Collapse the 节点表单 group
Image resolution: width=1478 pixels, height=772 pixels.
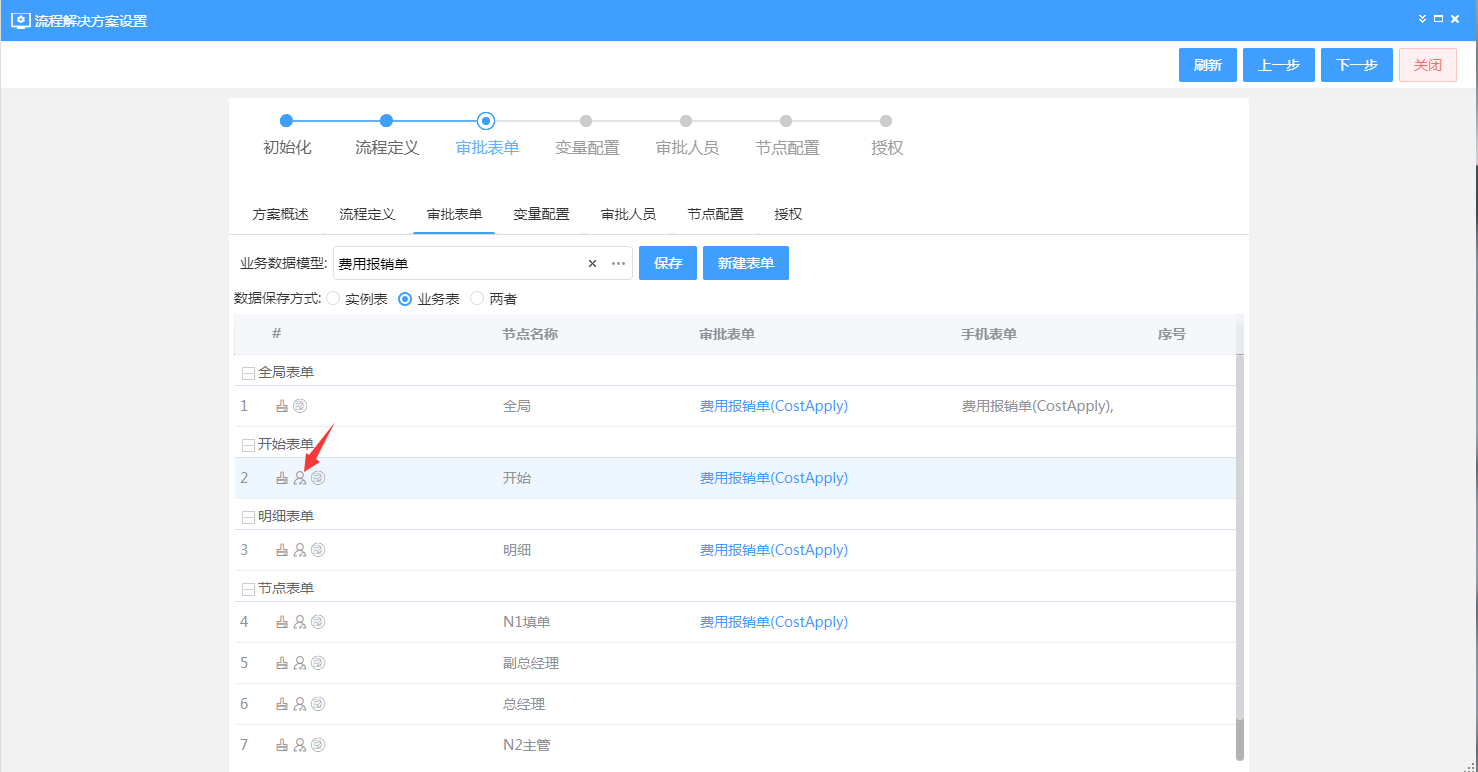pos(248,589)
